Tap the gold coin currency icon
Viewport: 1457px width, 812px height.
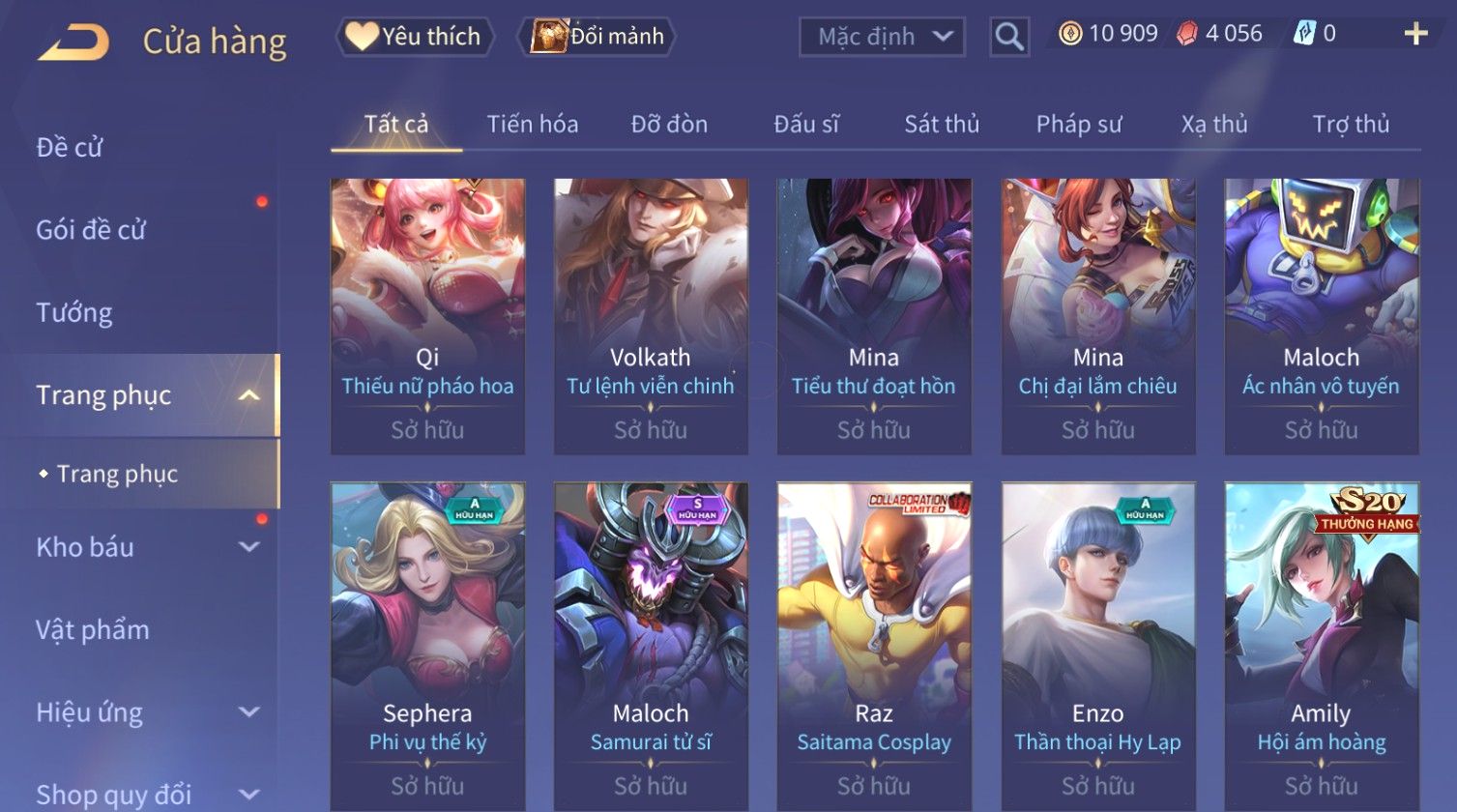click(x=1069, y=34)
